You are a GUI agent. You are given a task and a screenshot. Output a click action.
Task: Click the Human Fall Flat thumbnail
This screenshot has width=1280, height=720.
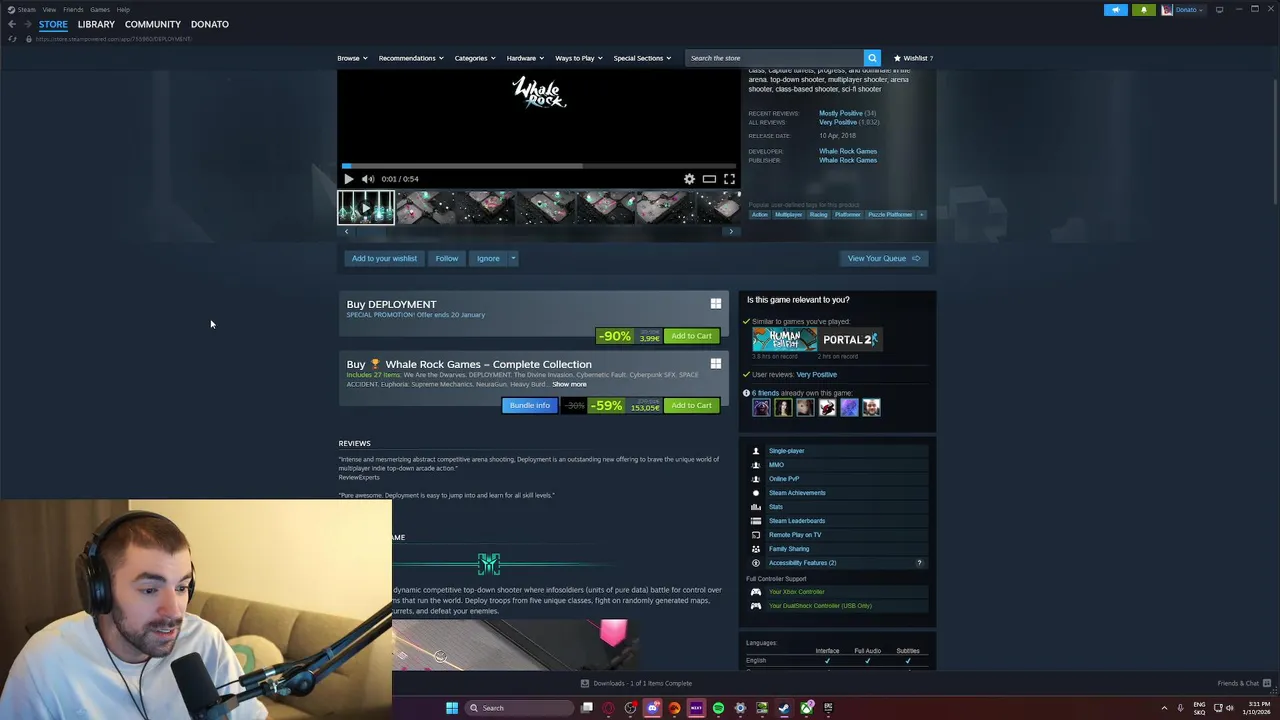click(x=784, y=340)
